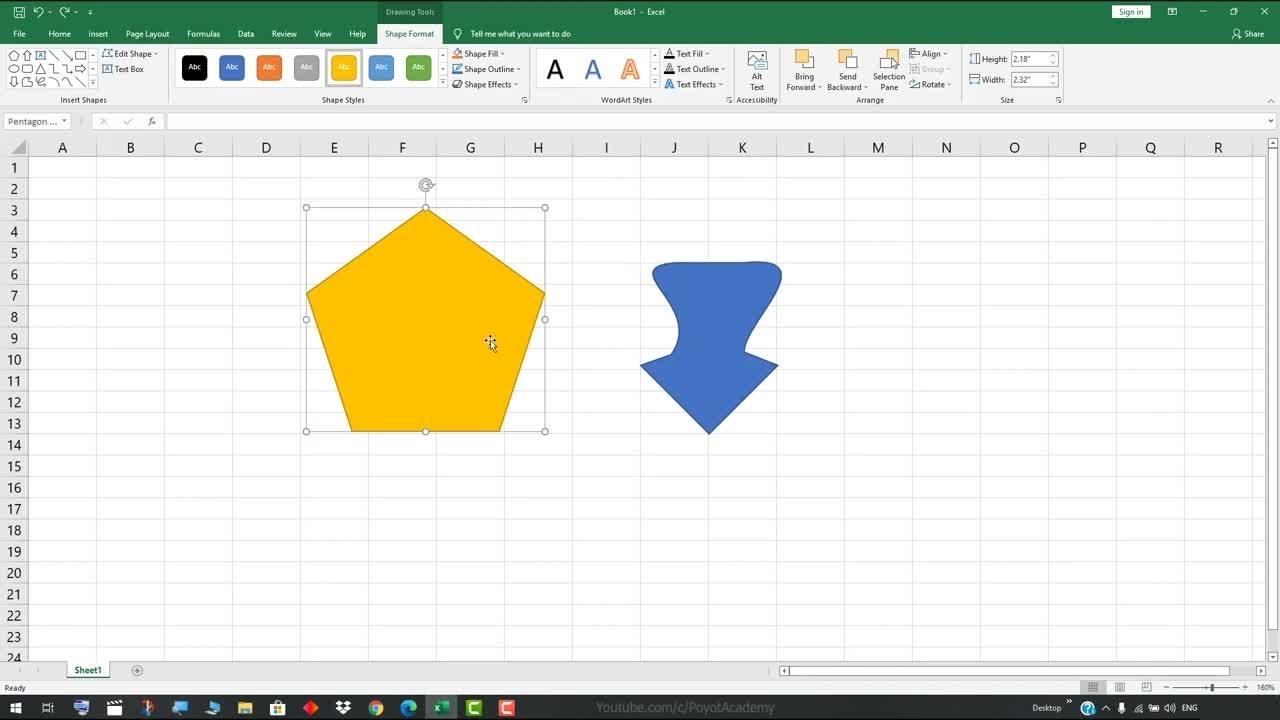Add a new sheet with plus icon
The image size is (1280, 720).
coord(137,670)
